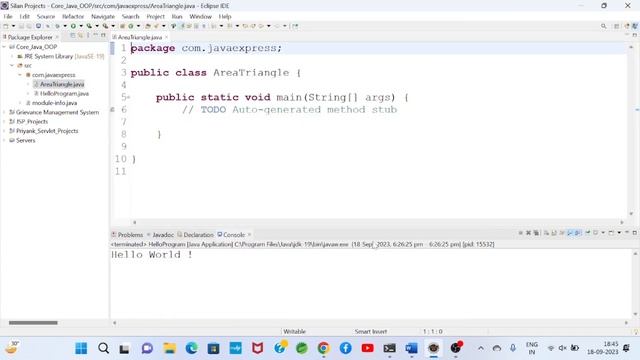Toggle Show Console on standard error

tap(578, 233)
